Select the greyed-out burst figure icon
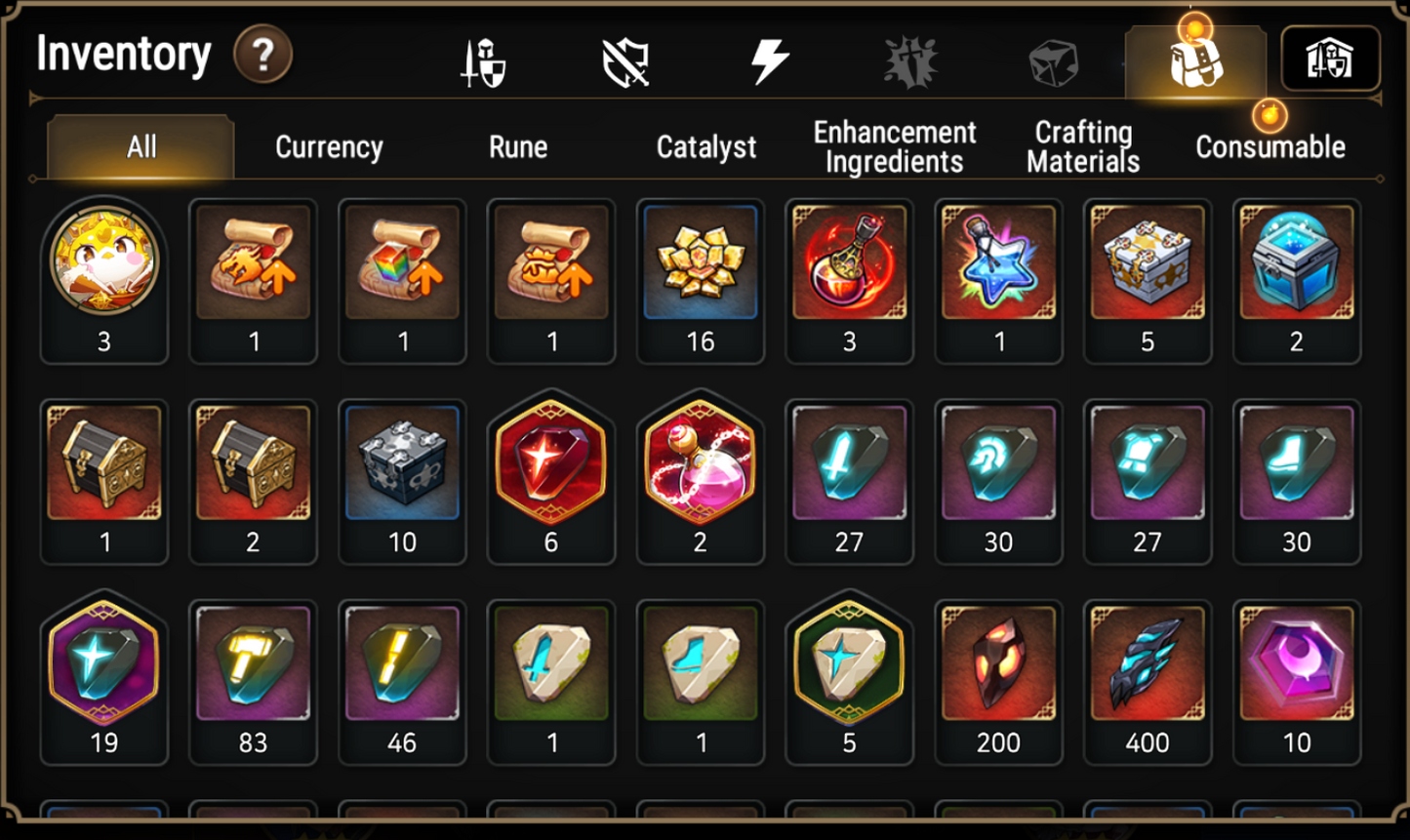 tap(910, 62)
